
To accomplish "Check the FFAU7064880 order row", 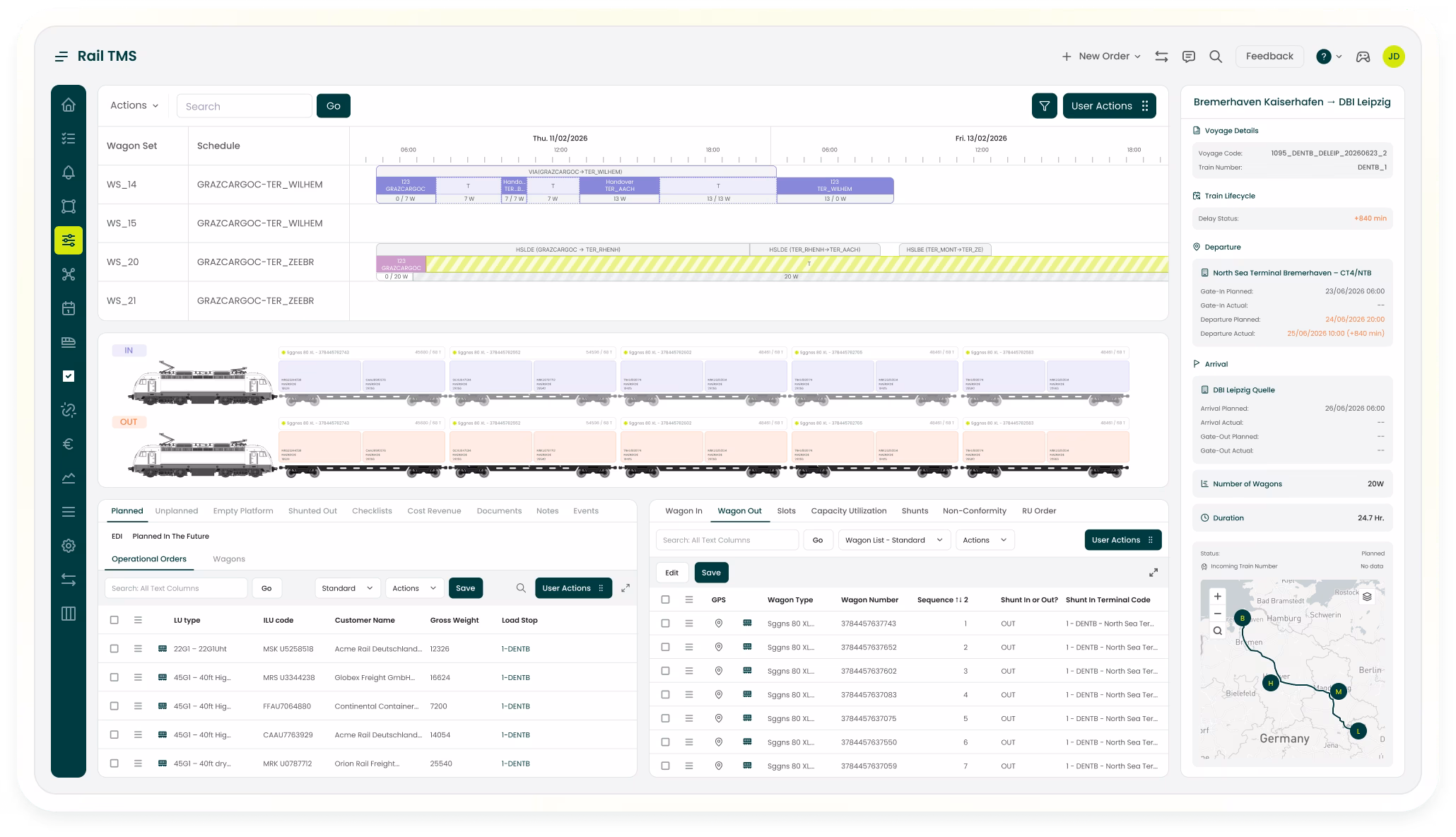I will (x=115, y=706).
